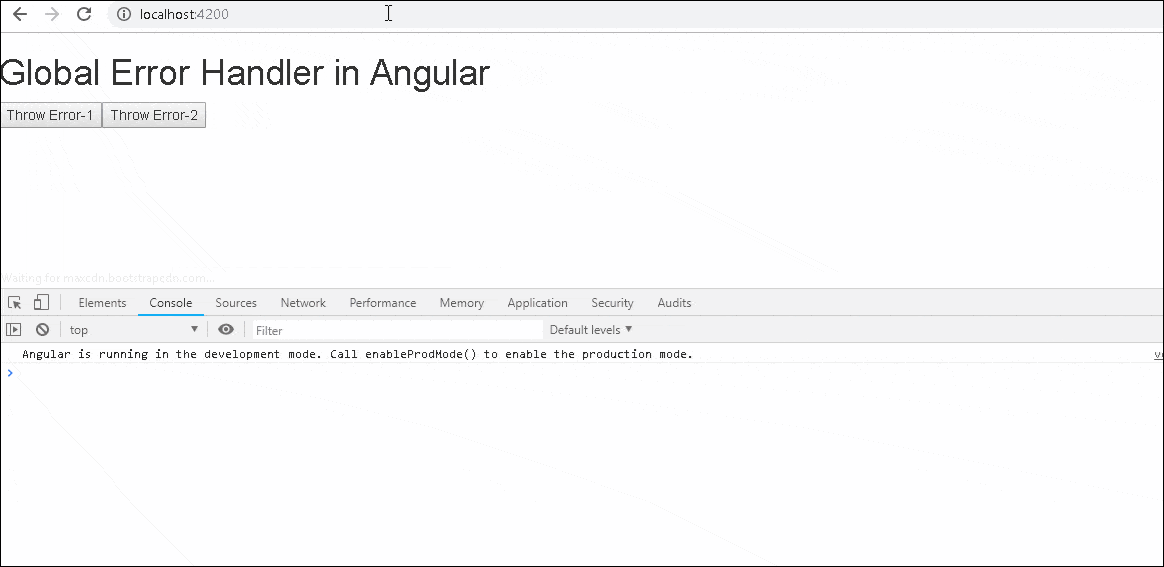
Task: Show the console sidebar icon
Action: [x=13, y=330]
